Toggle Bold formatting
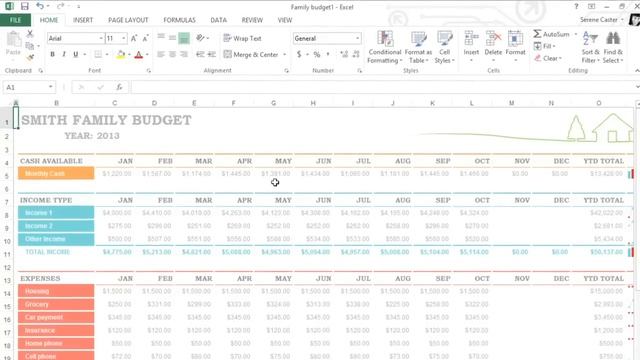 [x=52, y=54]
